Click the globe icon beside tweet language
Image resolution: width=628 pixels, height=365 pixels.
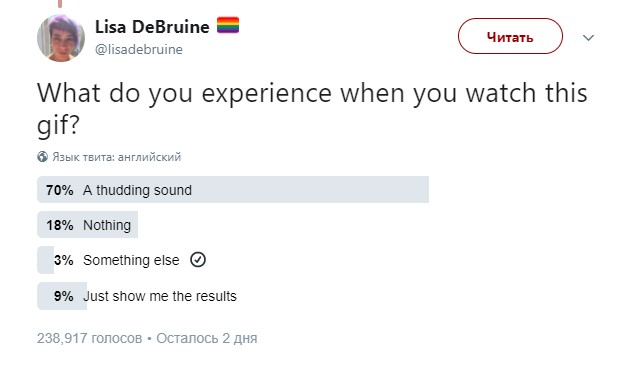[42, 157]
